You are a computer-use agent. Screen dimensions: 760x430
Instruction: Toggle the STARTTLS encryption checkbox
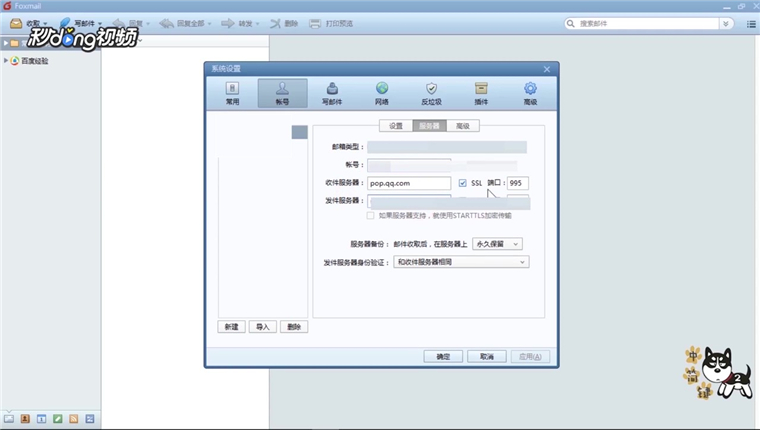[x=370, y=216]
